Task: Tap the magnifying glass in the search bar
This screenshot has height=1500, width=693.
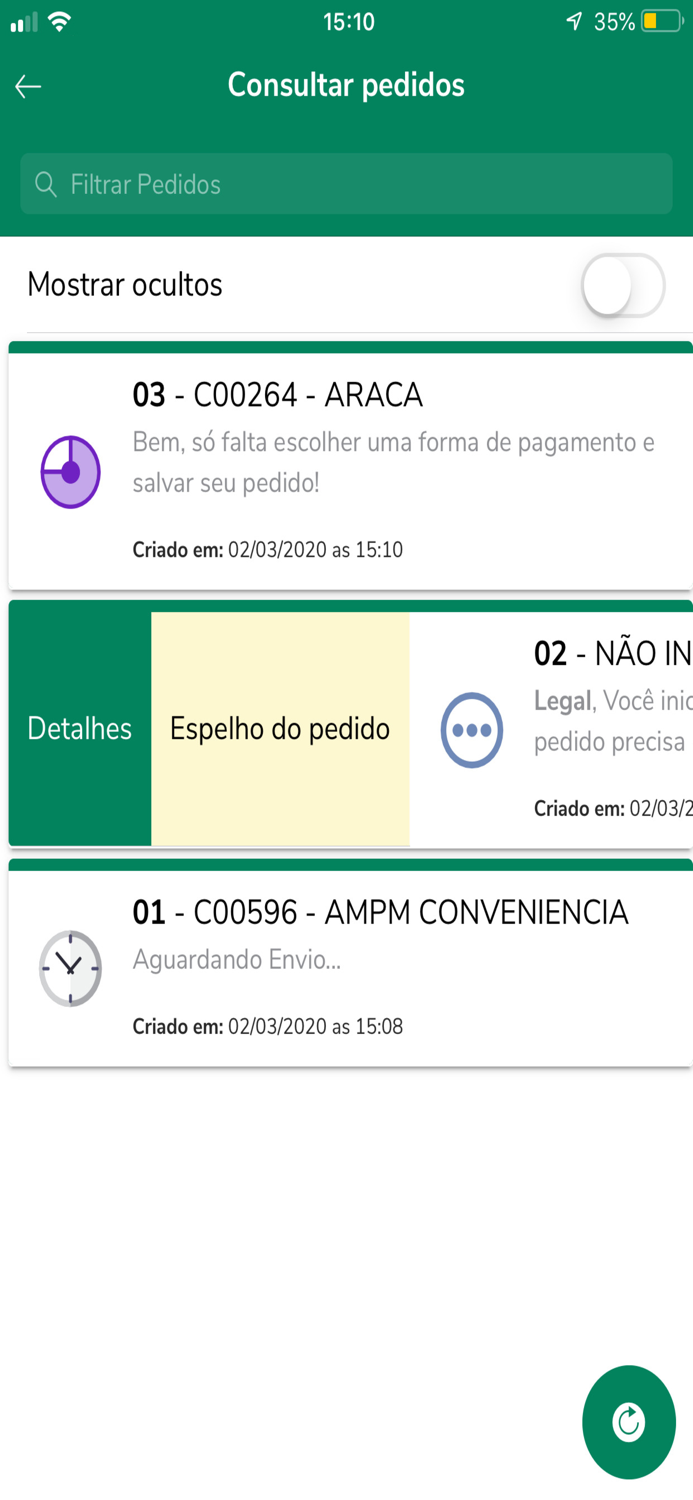Action: click(x=46, y=184)
